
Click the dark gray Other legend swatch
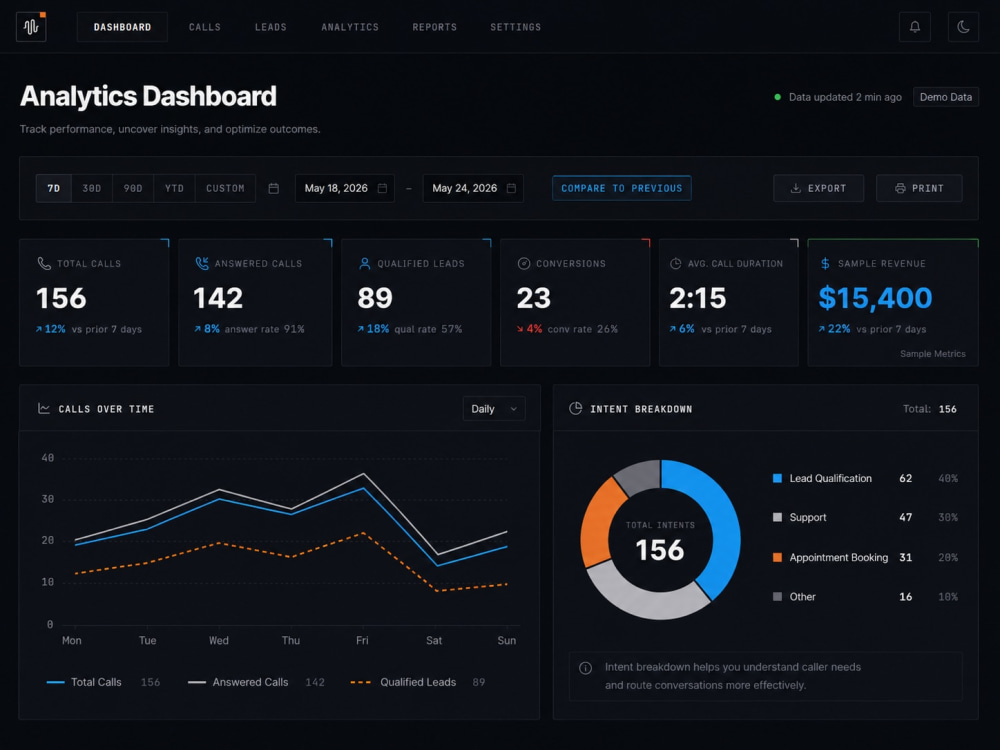[777, 597]
